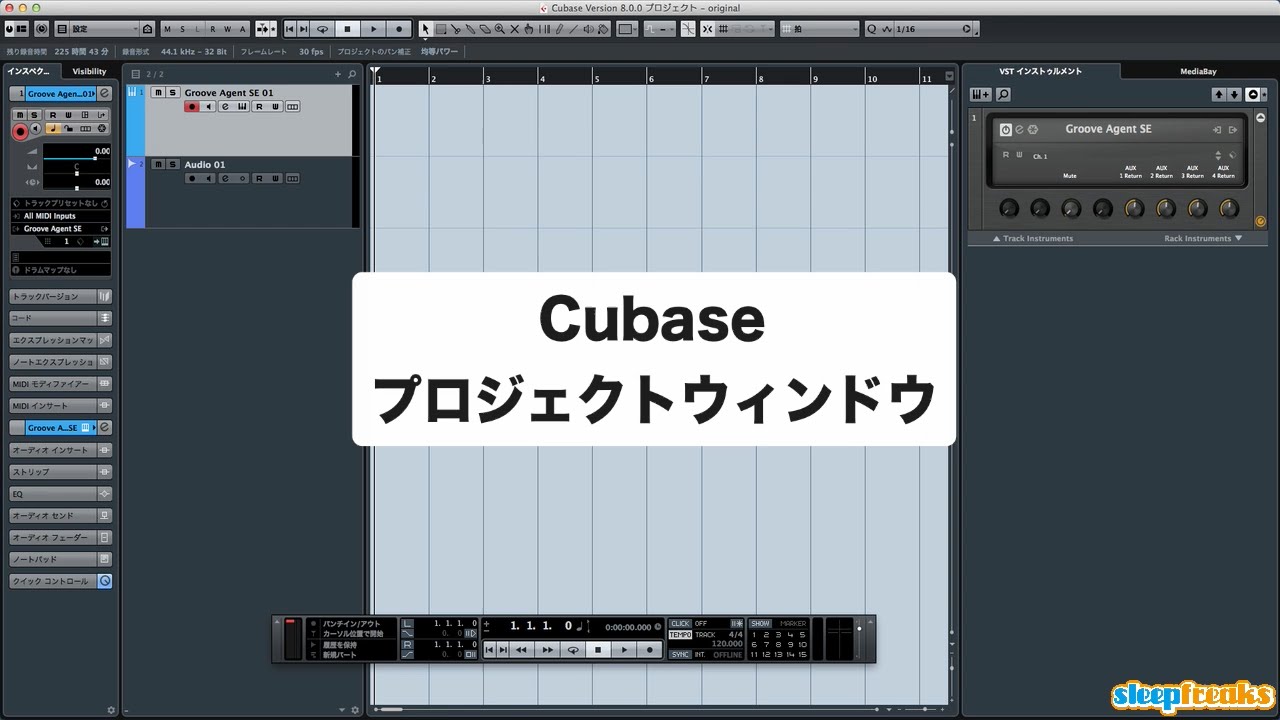Image resolution: width=1280 pixels, height=720 pixels.
Task: Toggle Record Enable on Groove Agent SE 01 track
Action: pyautogui.click(x=192, y=107)
